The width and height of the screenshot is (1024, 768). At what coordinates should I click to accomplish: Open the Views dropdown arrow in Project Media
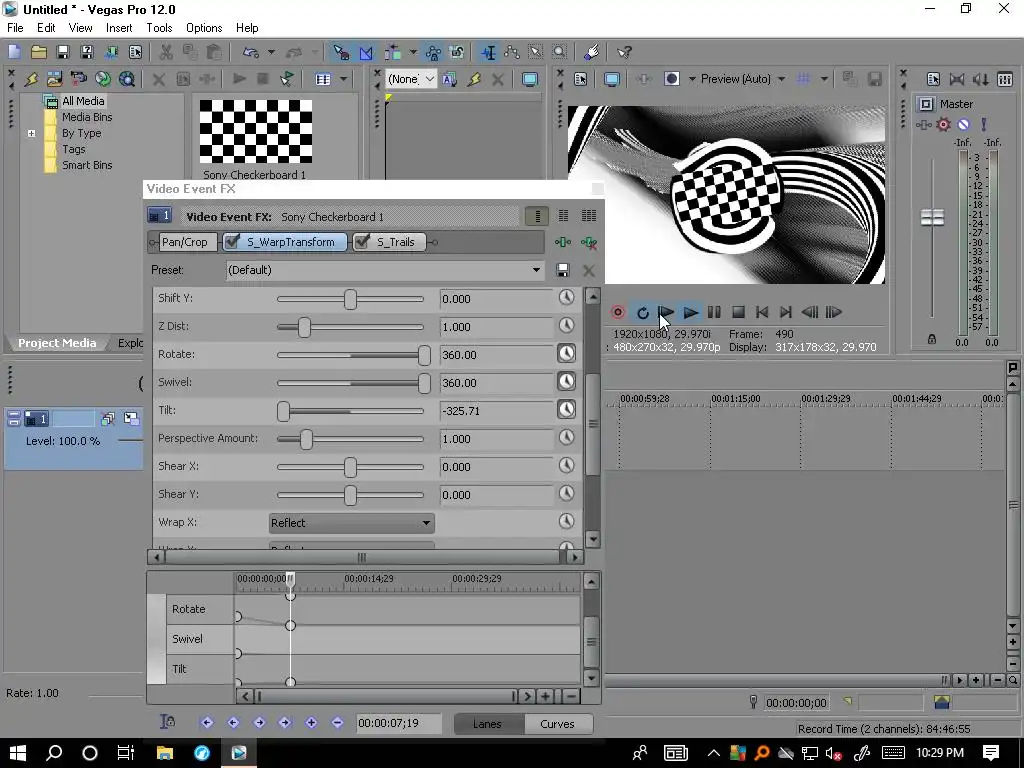pos(344,79)
